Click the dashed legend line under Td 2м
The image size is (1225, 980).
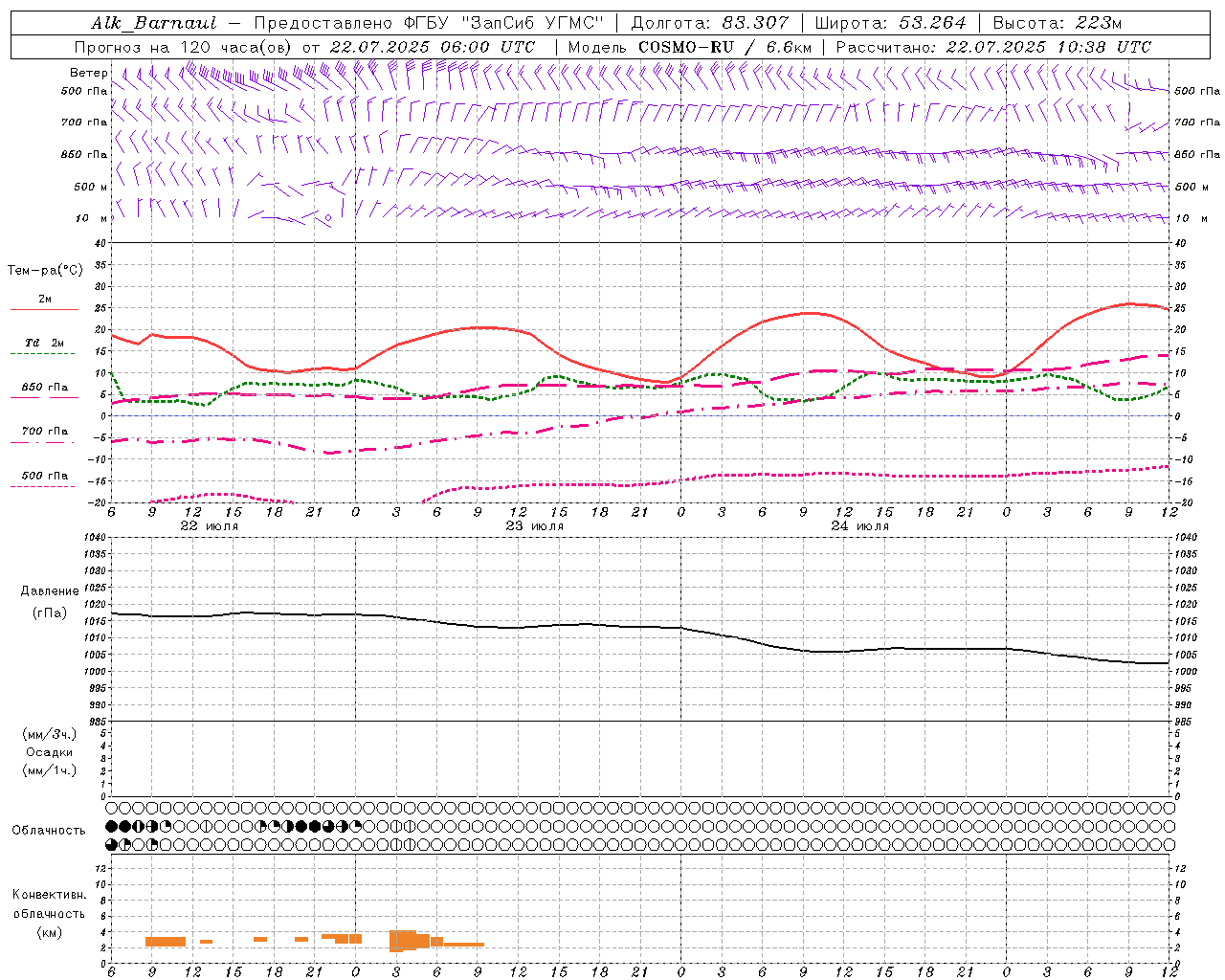tap(42, 354)
